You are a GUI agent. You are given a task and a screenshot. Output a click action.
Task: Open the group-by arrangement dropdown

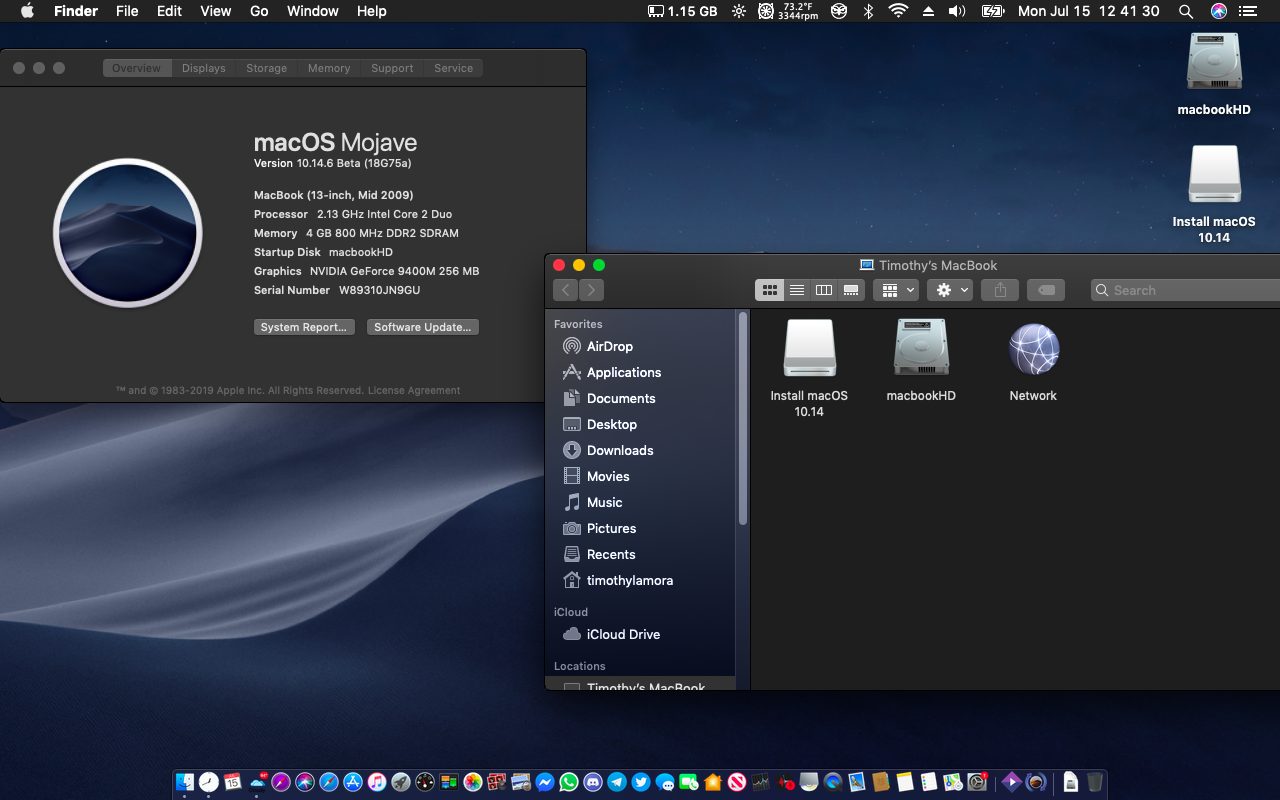895,290
